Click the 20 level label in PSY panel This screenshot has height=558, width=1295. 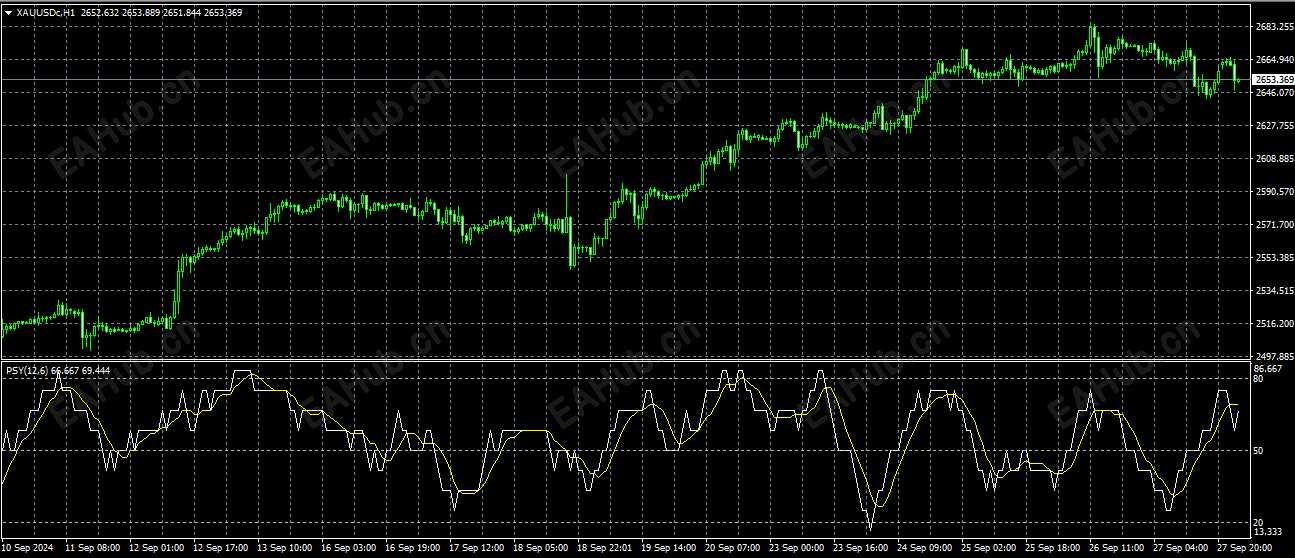(x=1259, y=524)
